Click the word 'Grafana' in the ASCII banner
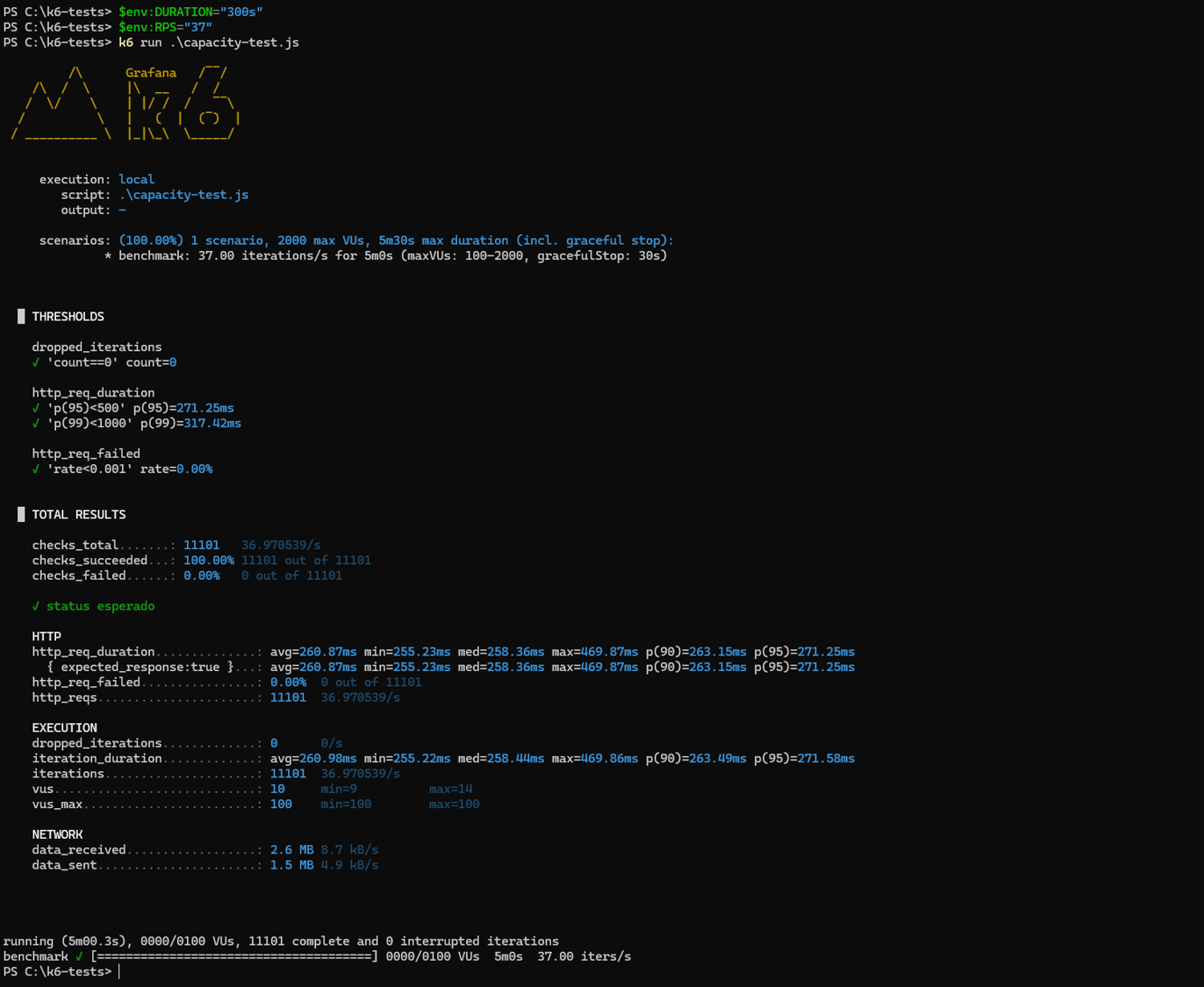The height and width of the screenshot is (987, 1204). point(151,73)
